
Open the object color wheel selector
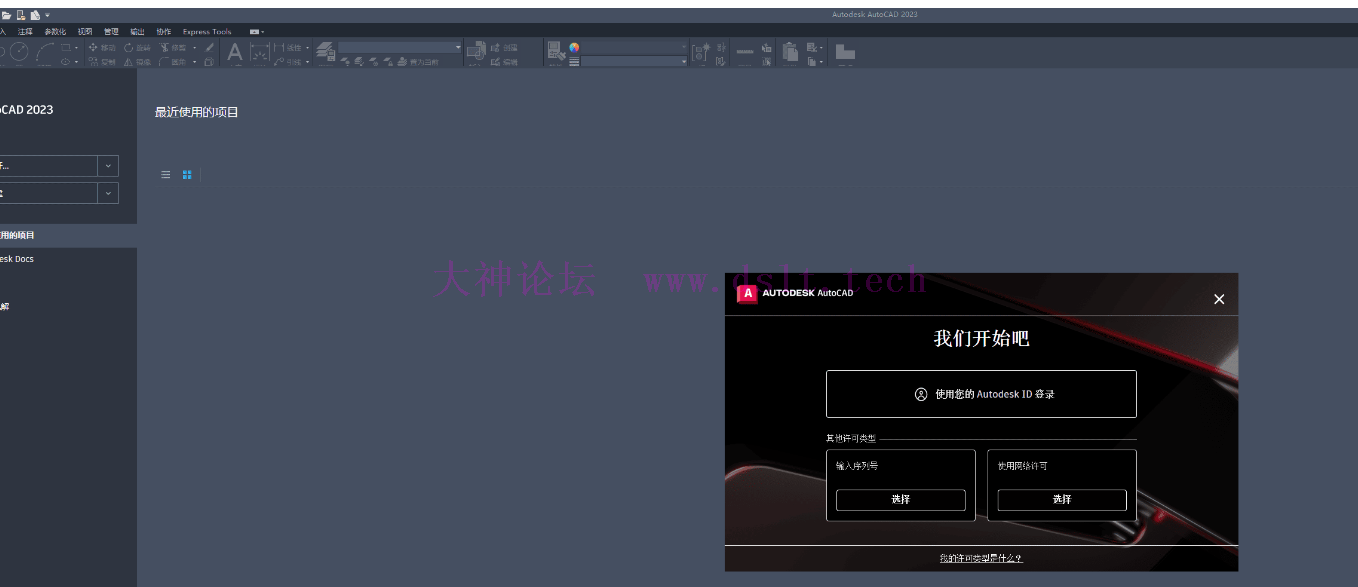click(x=575, y=47)
